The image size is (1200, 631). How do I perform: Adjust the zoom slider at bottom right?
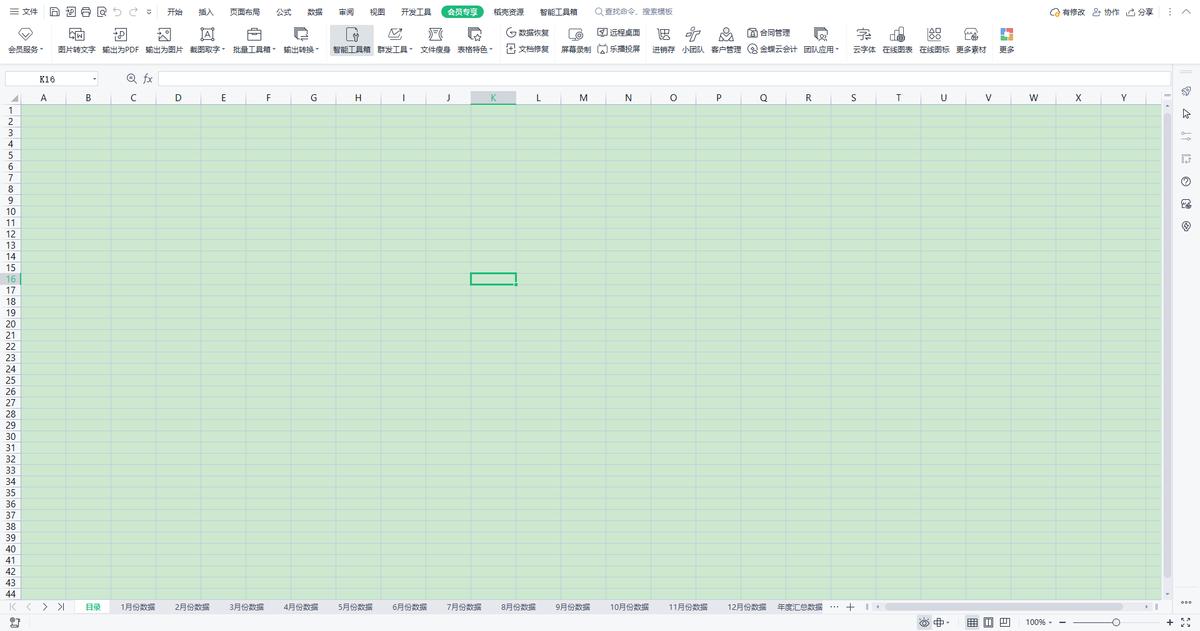point(1116,622)
